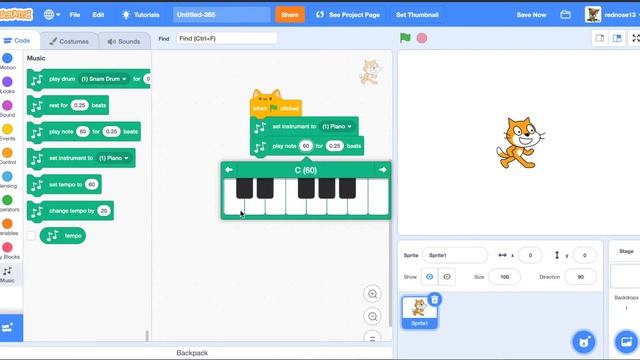Show the sprite using the eye icon
The height and width of the screenshot is (360, 640).
(429, 277)
